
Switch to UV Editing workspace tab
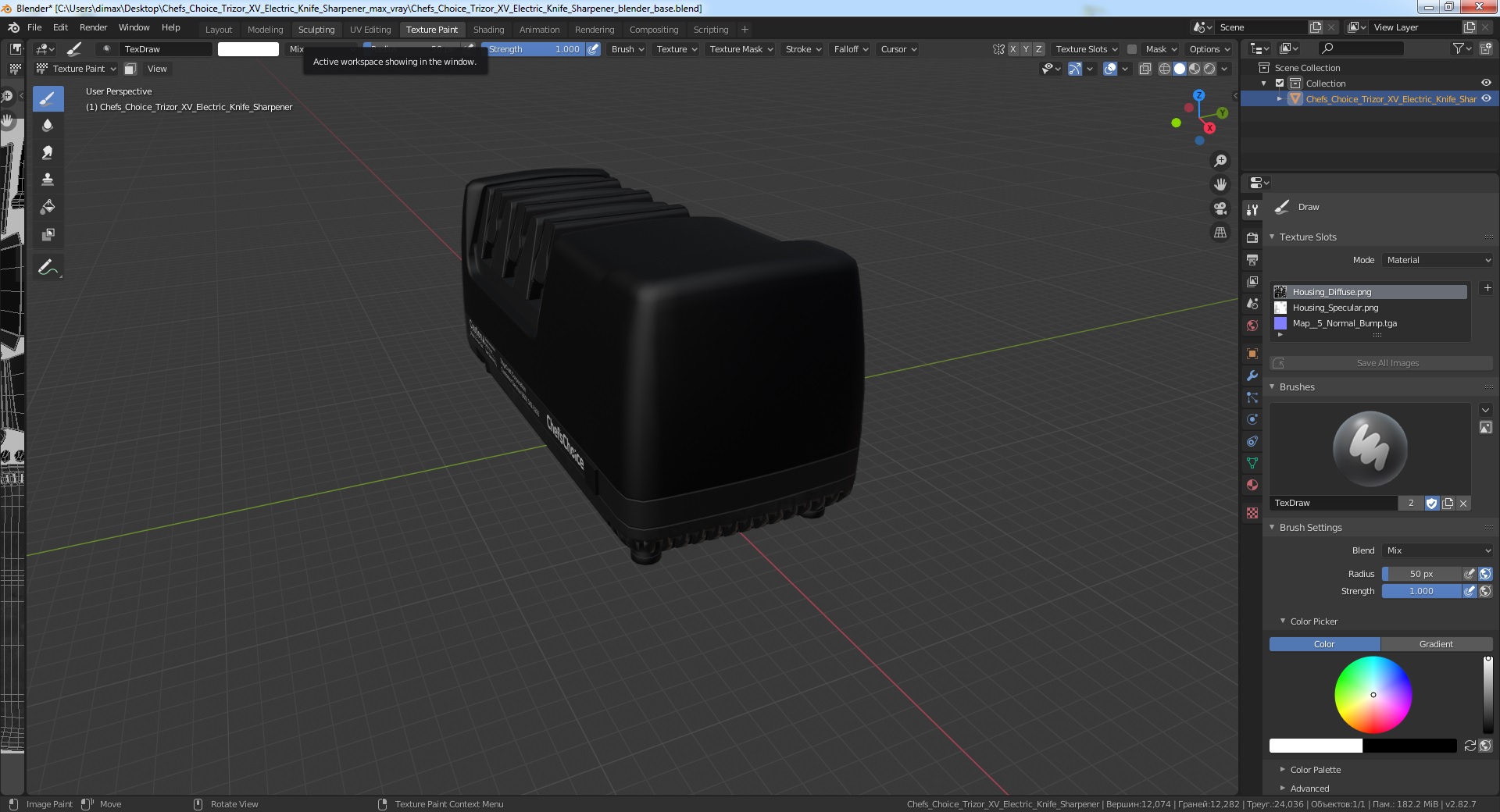click(x=370, y=30)
